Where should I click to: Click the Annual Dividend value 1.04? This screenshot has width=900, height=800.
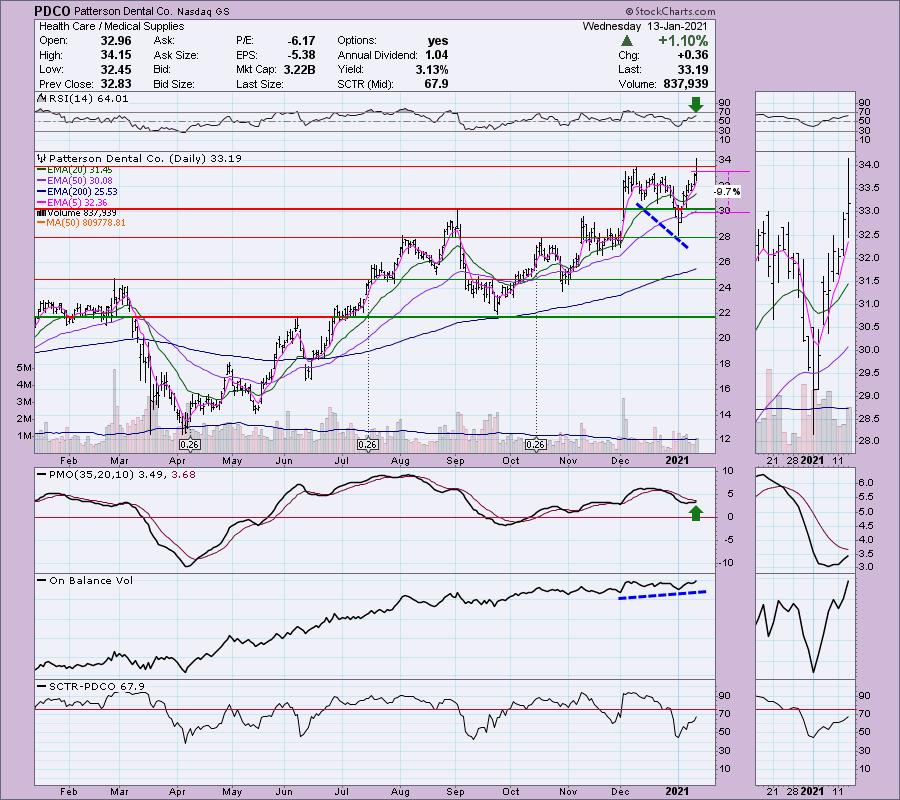tap(436, 55)
